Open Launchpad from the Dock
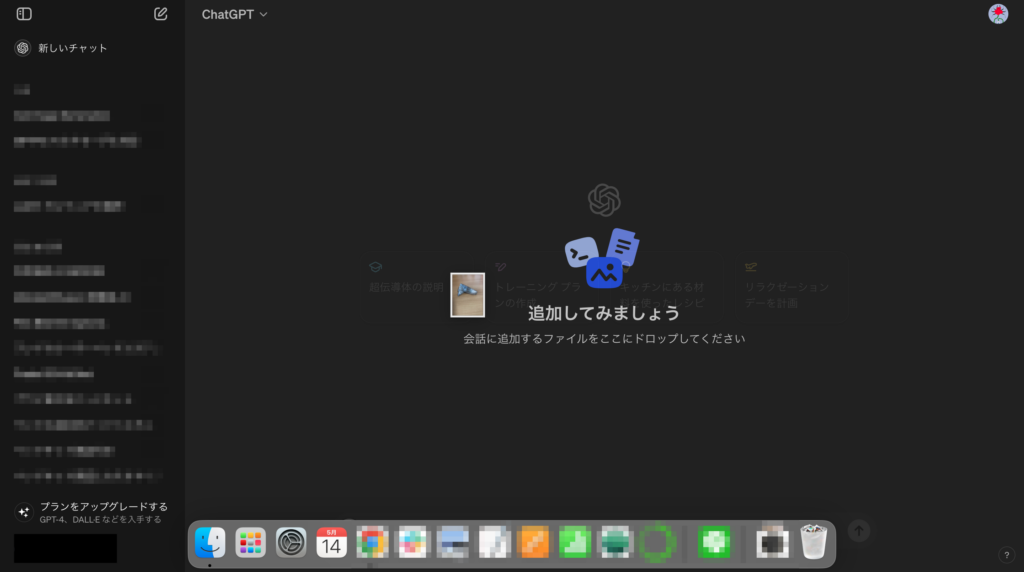This screenshot has height=572, width=1024. (x=251, y=542)
